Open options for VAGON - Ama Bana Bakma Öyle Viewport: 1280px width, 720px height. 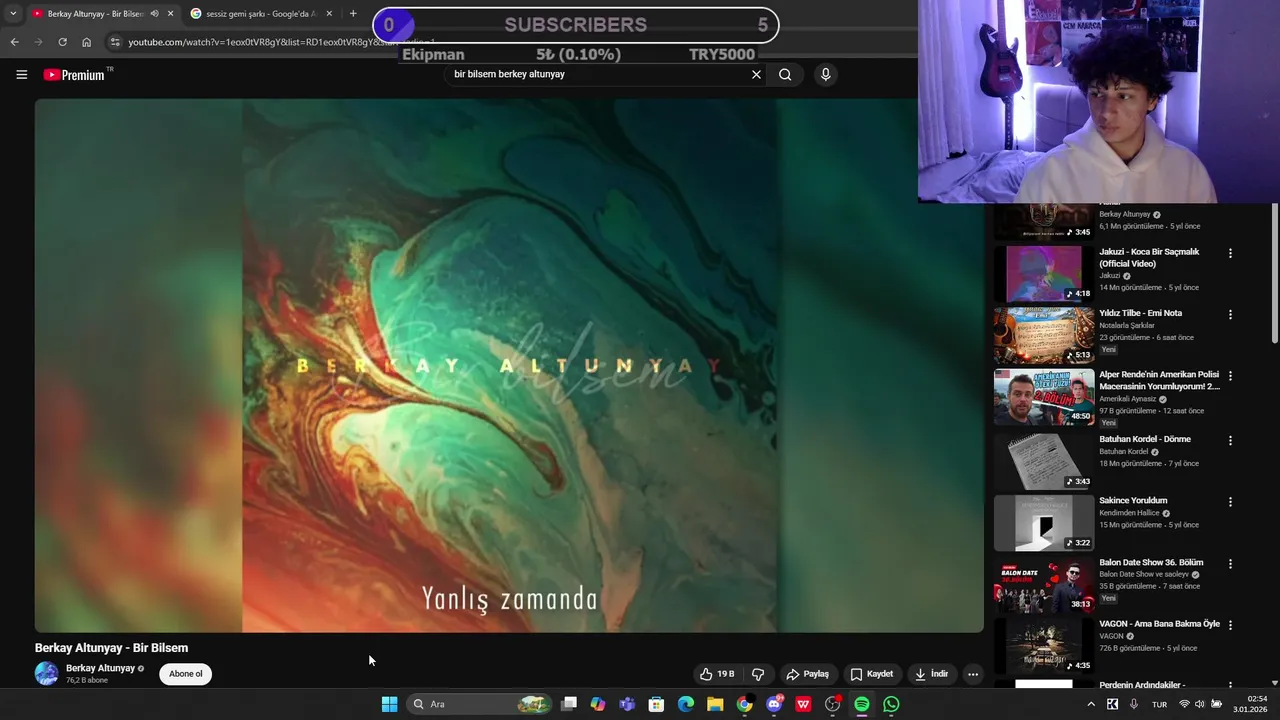click(x=1230, y=625)
